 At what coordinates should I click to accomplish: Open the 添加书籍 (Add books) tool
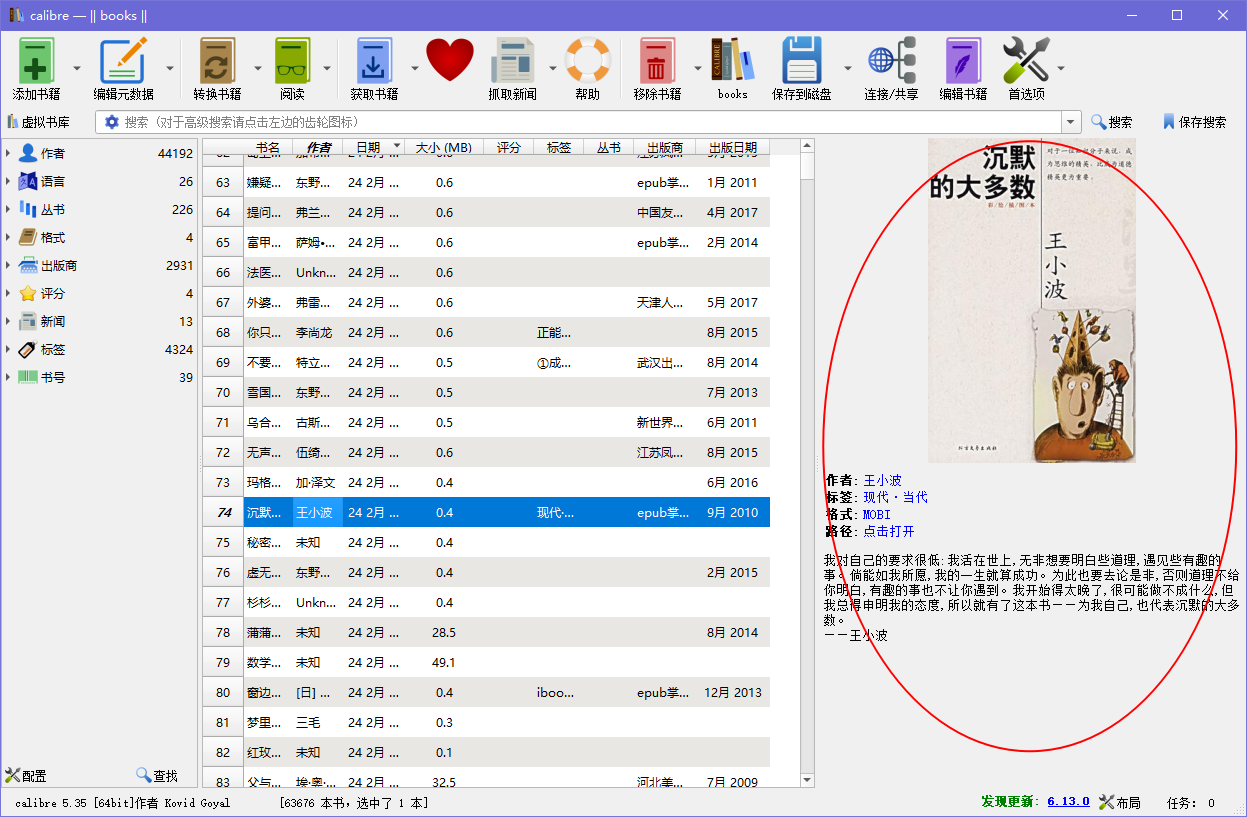[x=36, y=60]
